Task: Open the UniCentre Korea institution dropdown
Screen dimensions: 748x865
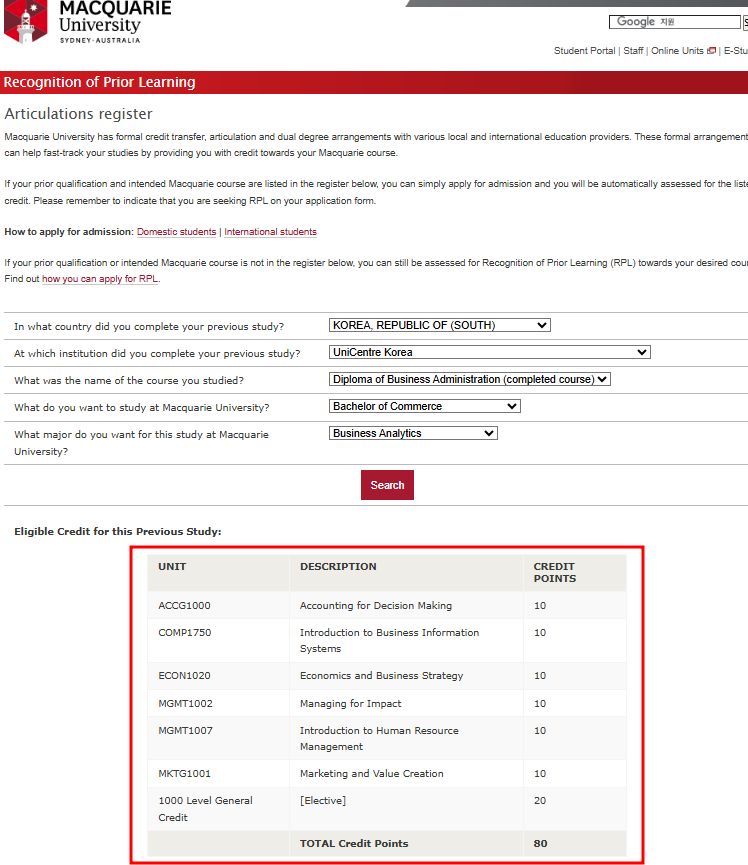Action: tap(489, 352)
